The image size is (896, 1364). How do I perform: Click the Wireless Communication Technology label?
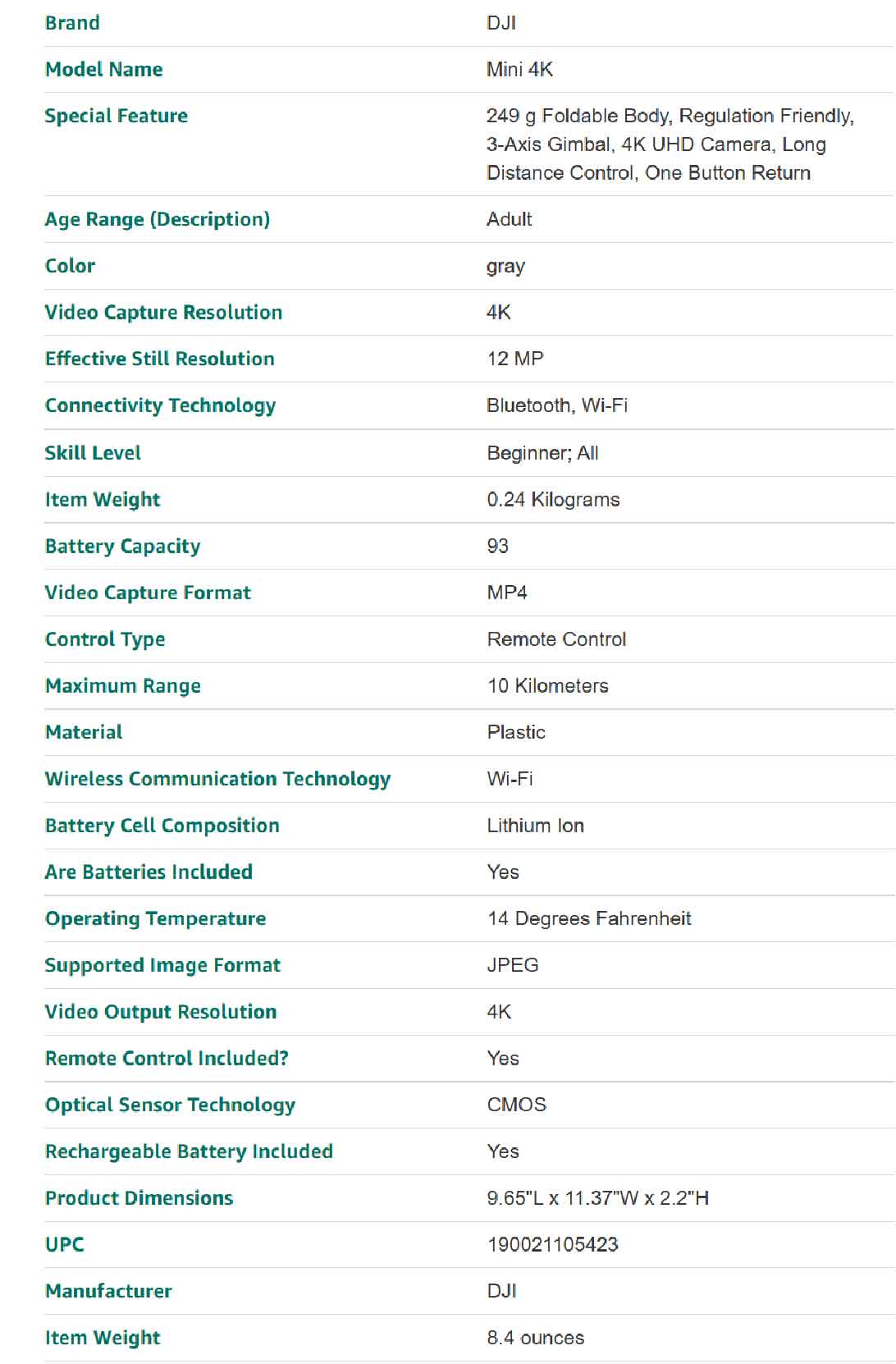217,779
